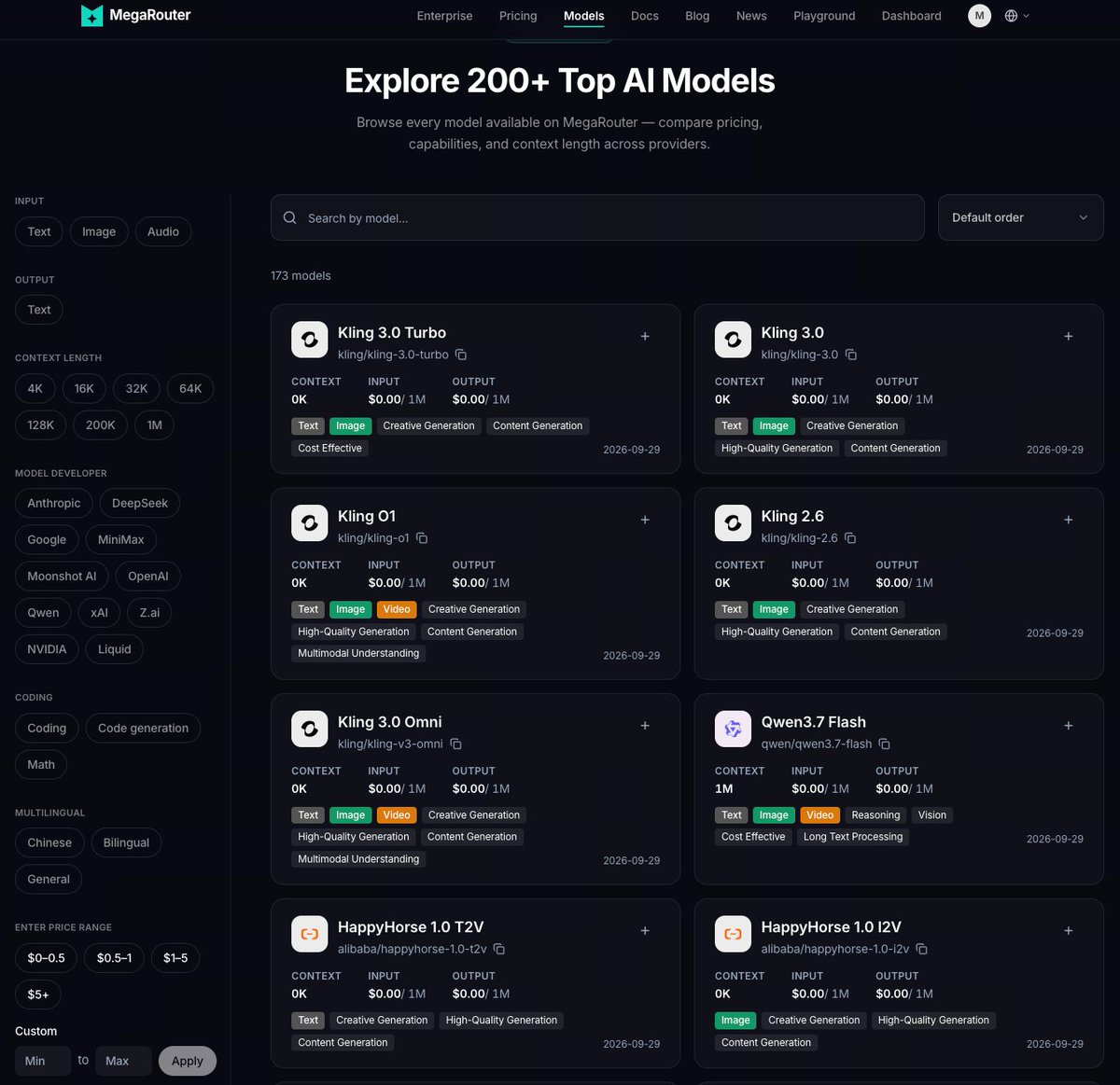This screenshot has height=1085, width=1120.
Task: Filter models by Moonshot AI developer
Action: pyautogui.click(x=62, y=576)
